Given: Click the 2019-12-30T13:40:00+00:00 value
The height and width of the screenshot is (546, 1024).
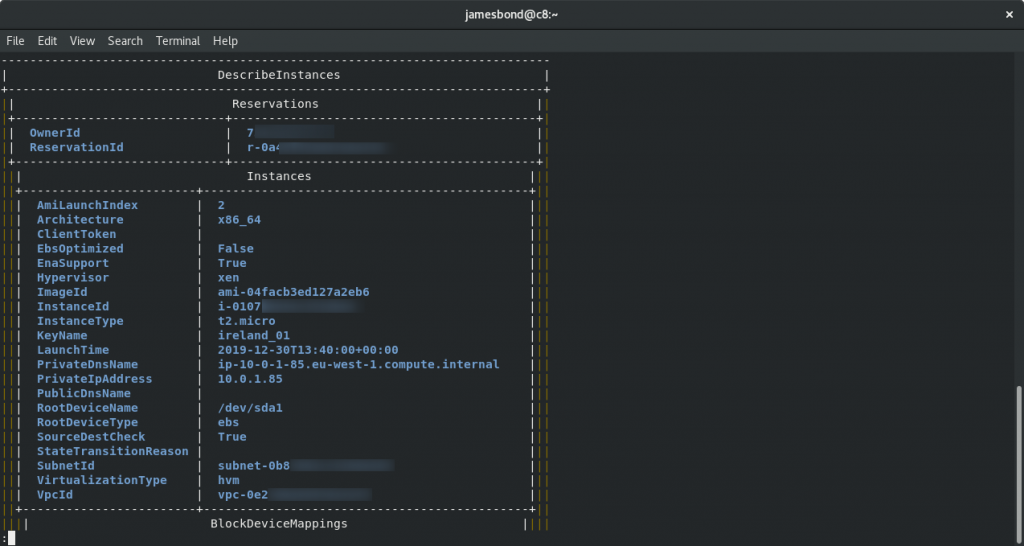Looking at the screenshot, I should [308, 350].
